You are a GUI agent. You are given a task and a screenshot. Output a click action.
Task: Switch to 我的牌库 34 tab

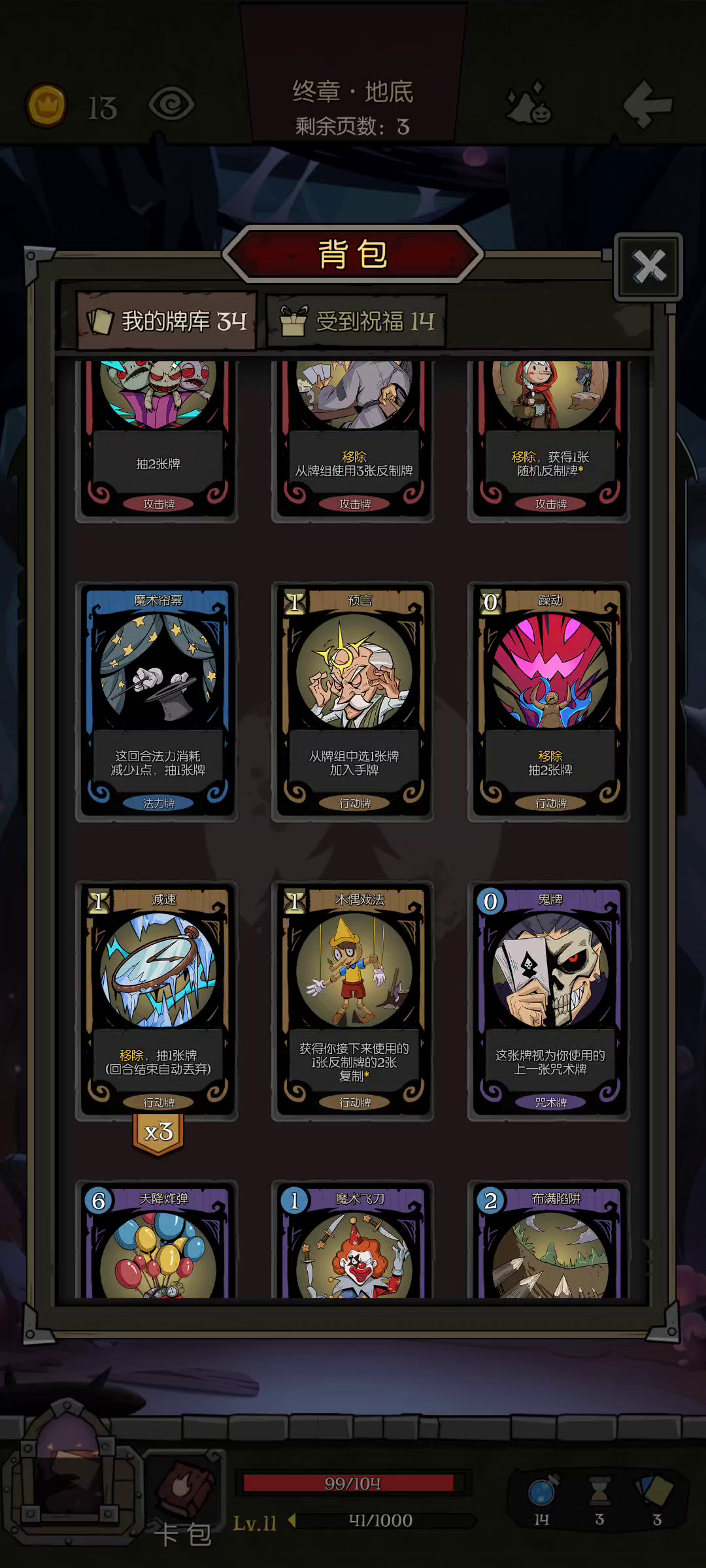click(167, 321)
